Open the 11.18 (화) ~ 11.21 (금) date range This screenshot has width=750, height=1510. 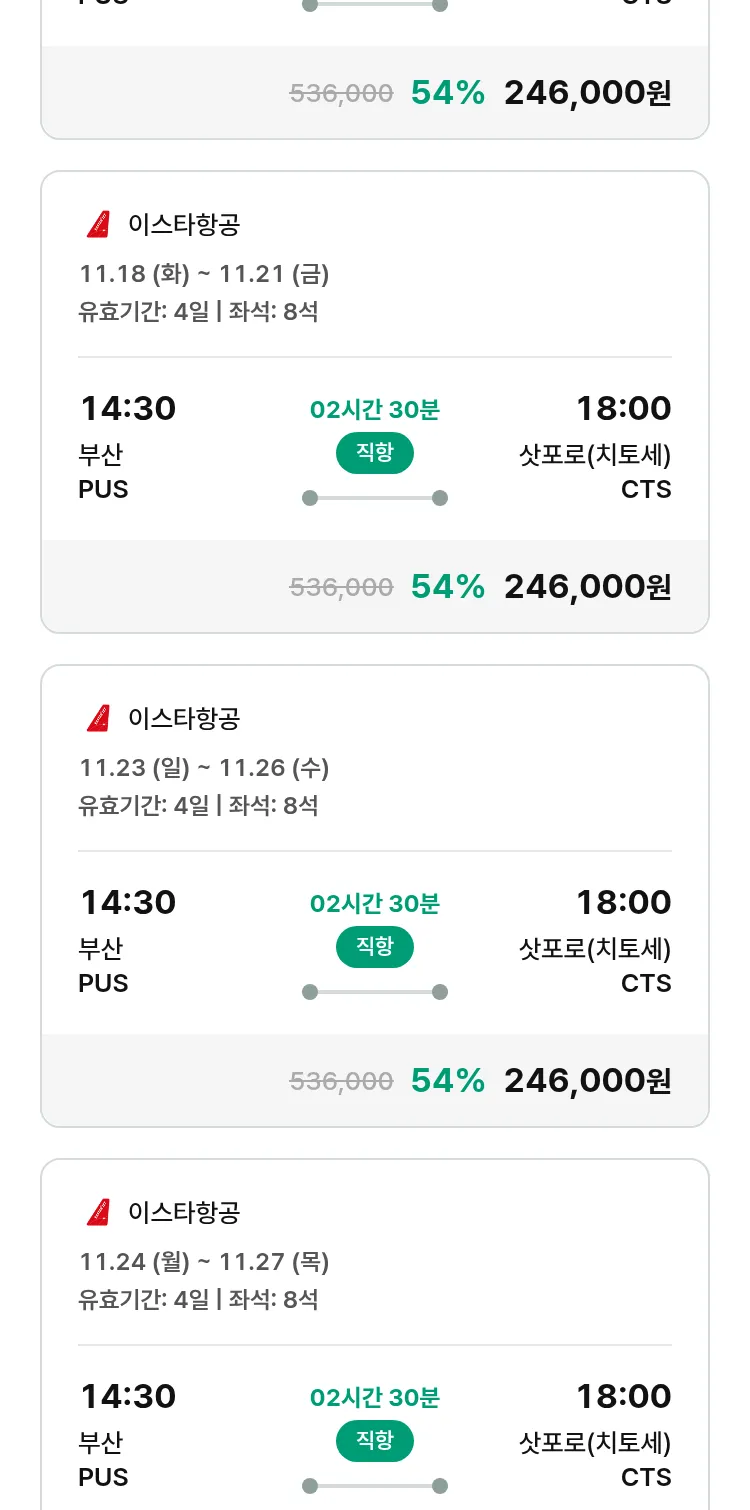click(x=204, y=274)
